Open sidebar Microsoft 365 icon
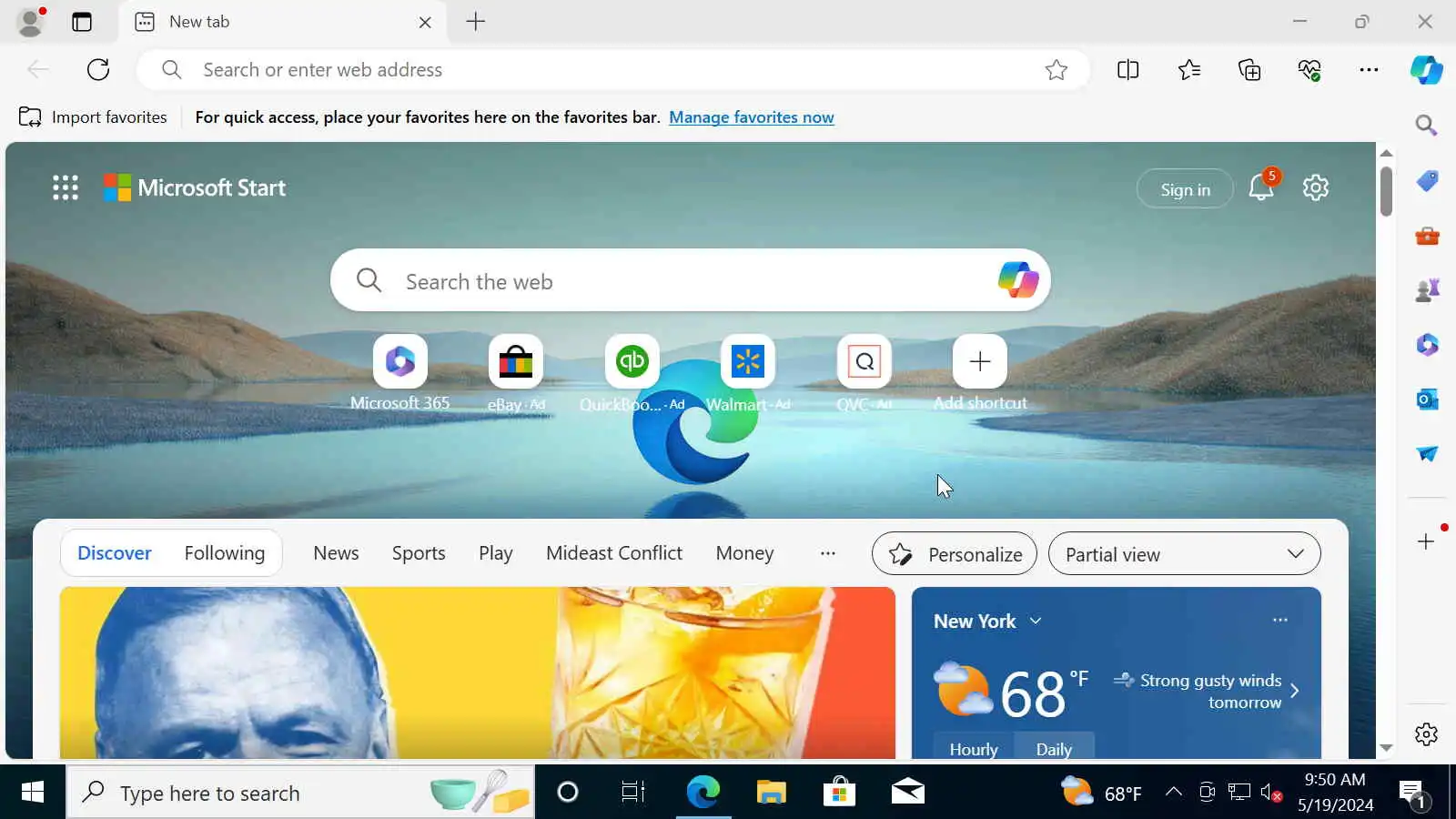The height and width of the screenshot is (819, 1456). (x=1427, y=345)
